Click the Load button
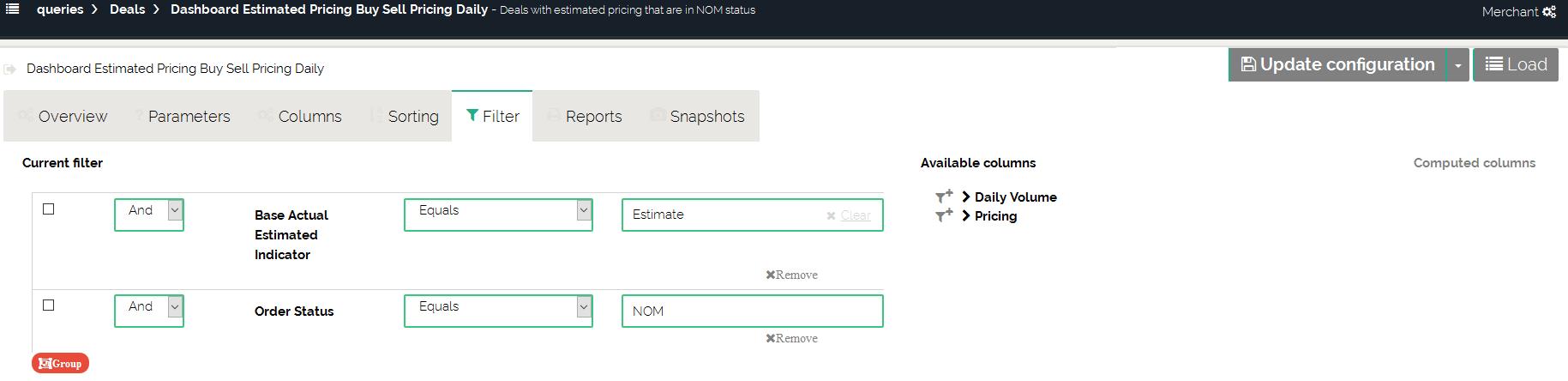 [x=1516, y=65]
